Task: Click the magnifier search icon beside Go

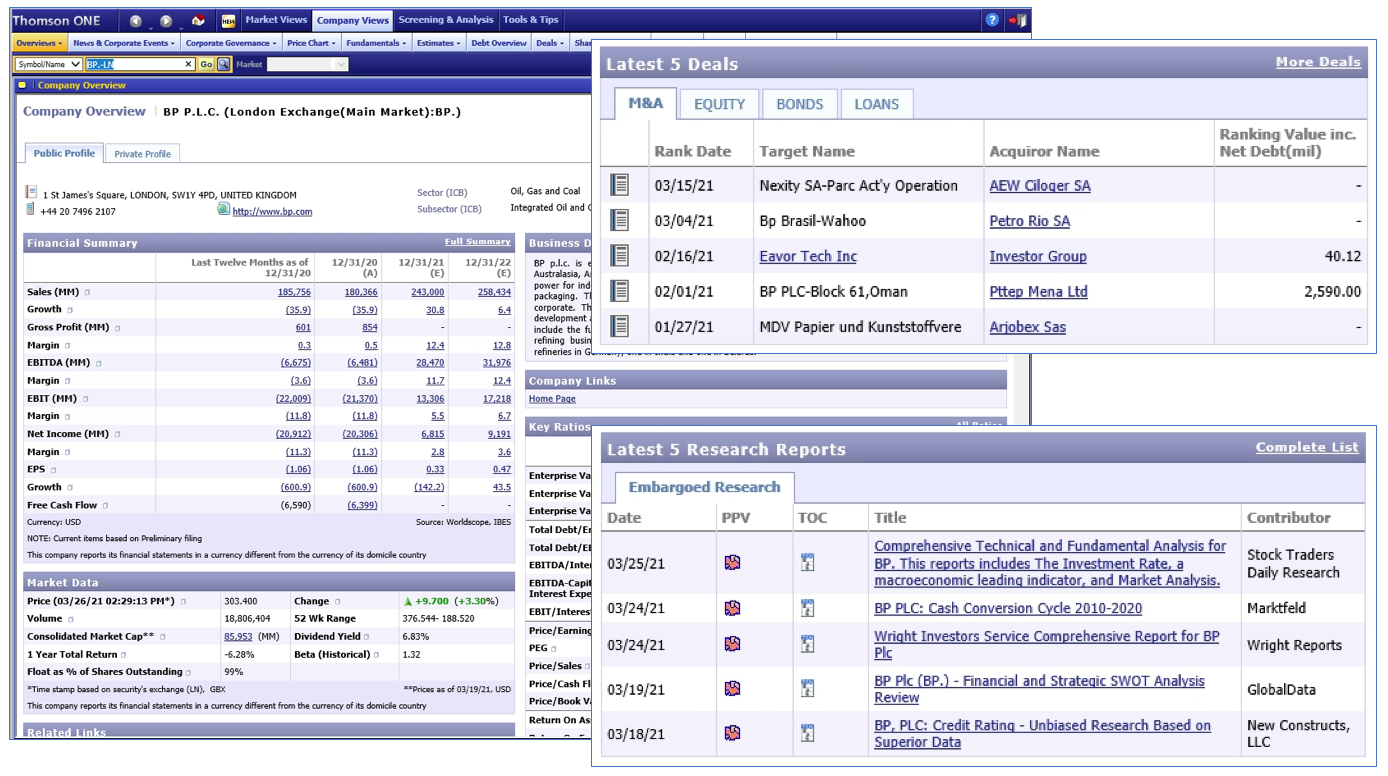Action: [x=224, y=64]
